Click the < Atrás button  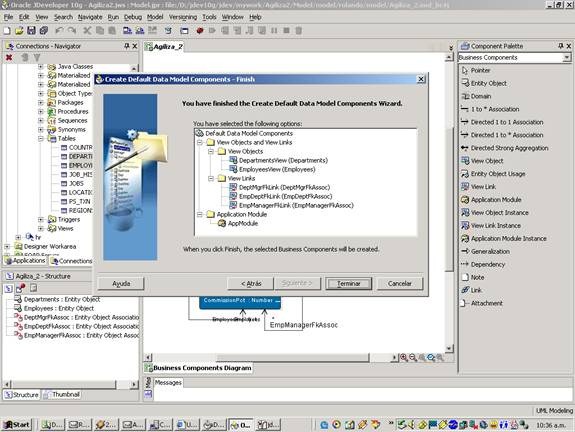click(251, 283)
